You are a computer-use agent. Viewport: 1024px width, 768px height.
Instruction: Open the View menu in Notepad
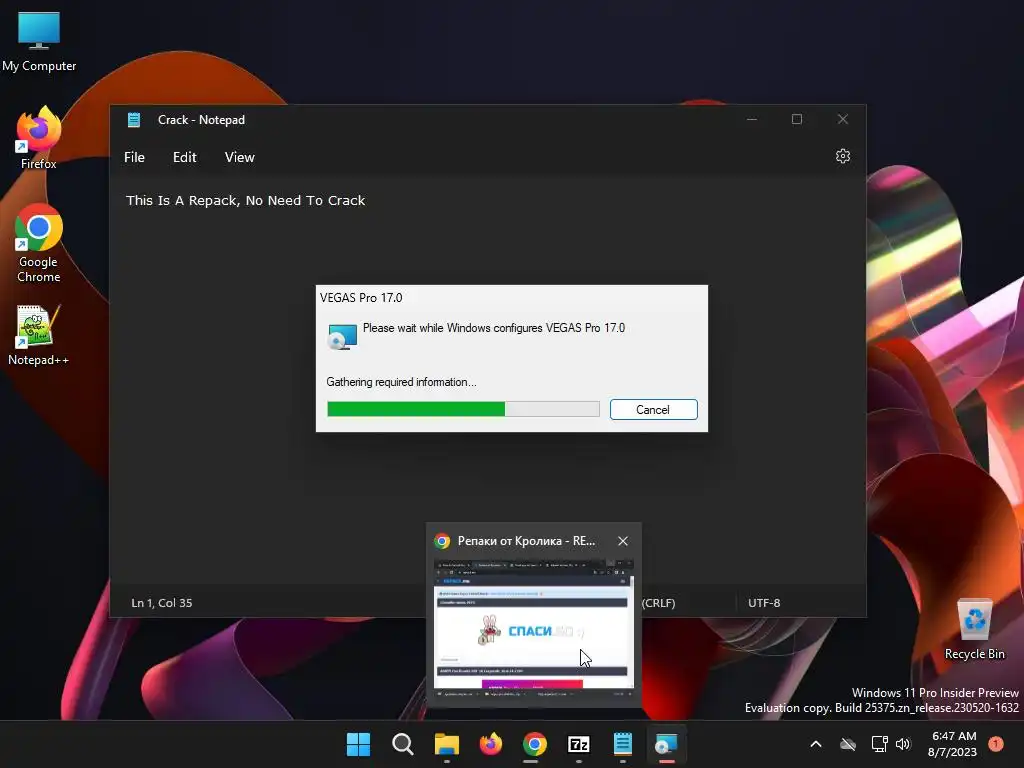point(240,157)
